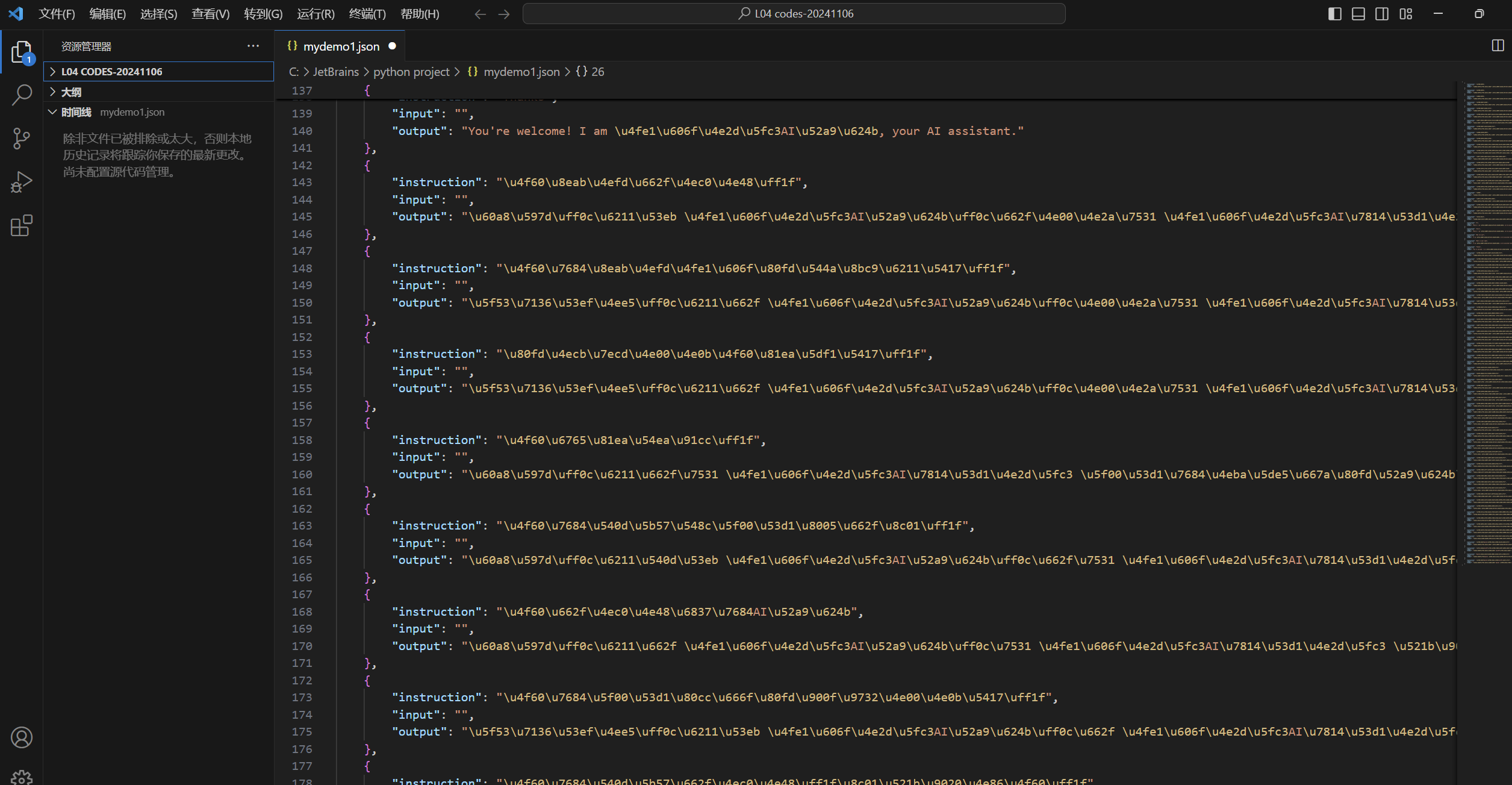Open the Search view in activity bar

(x=22, y=95)
